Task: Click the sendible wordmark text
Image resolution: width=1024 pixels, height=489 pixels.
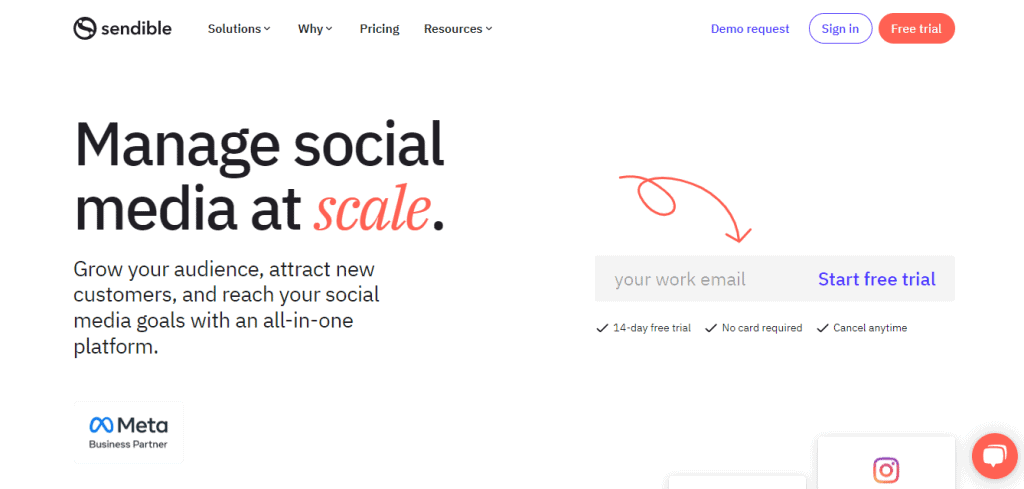Action: [x=136, y=29]
